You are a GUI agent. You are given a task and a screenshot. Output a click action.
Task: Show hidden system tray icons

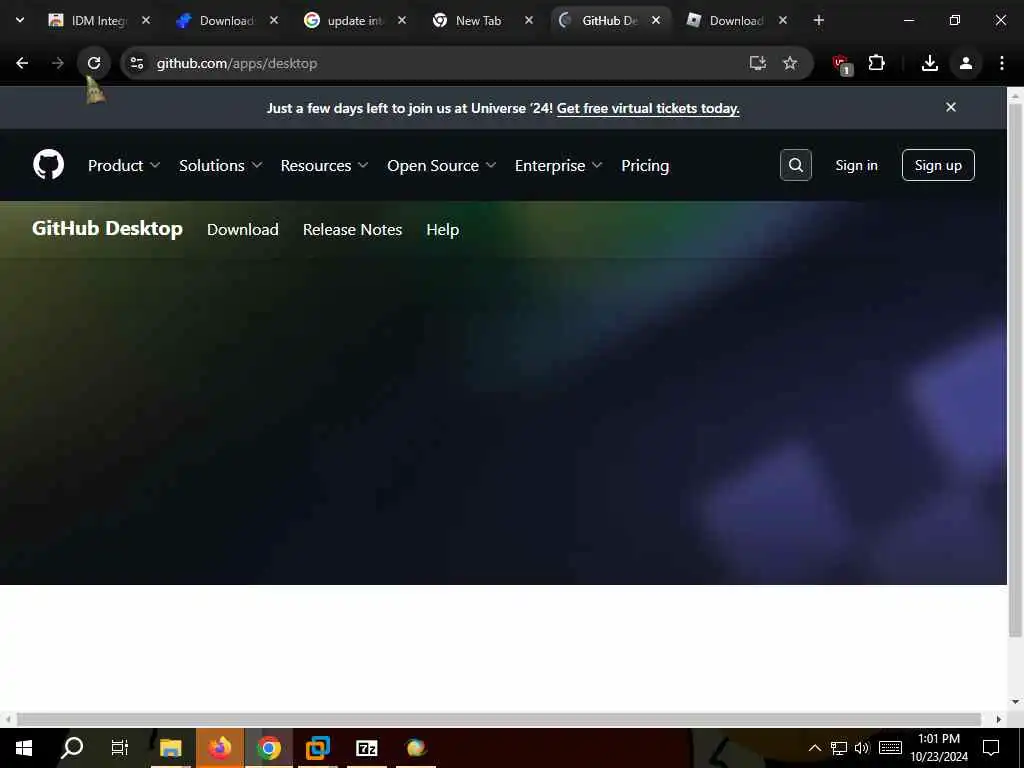click(x=814, y=748)
